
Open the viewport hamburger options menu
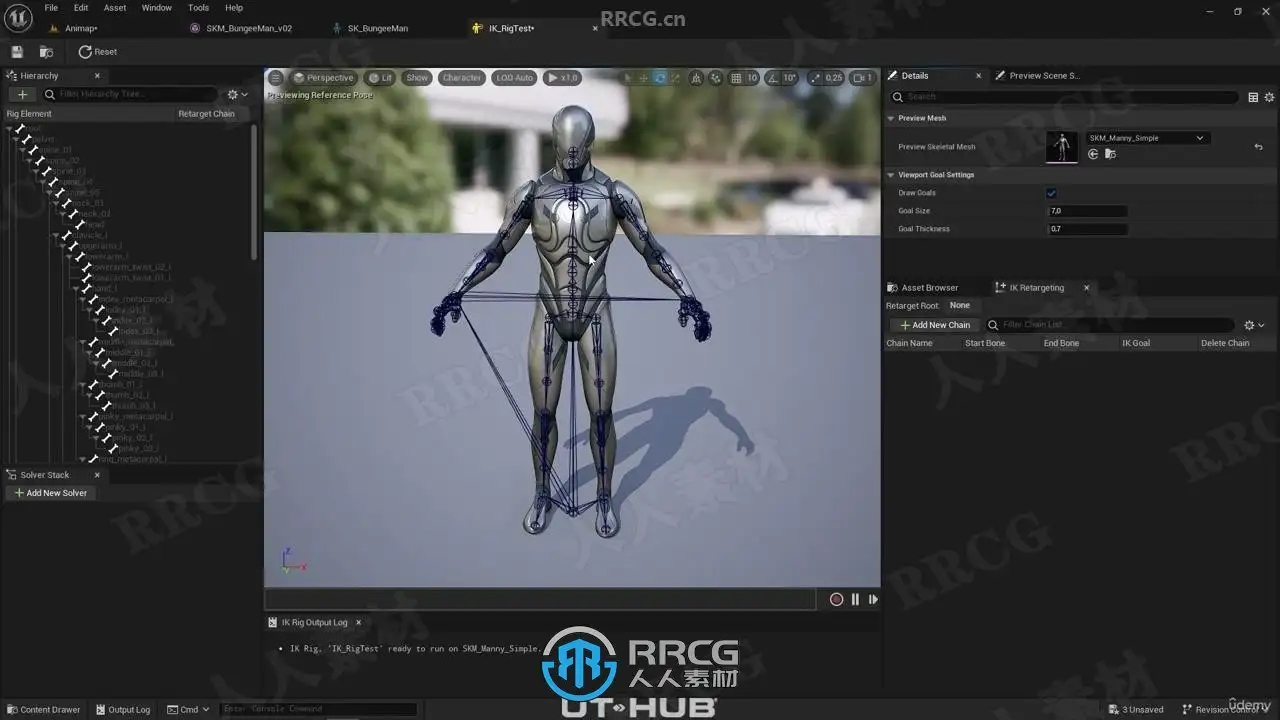point(276,78)
